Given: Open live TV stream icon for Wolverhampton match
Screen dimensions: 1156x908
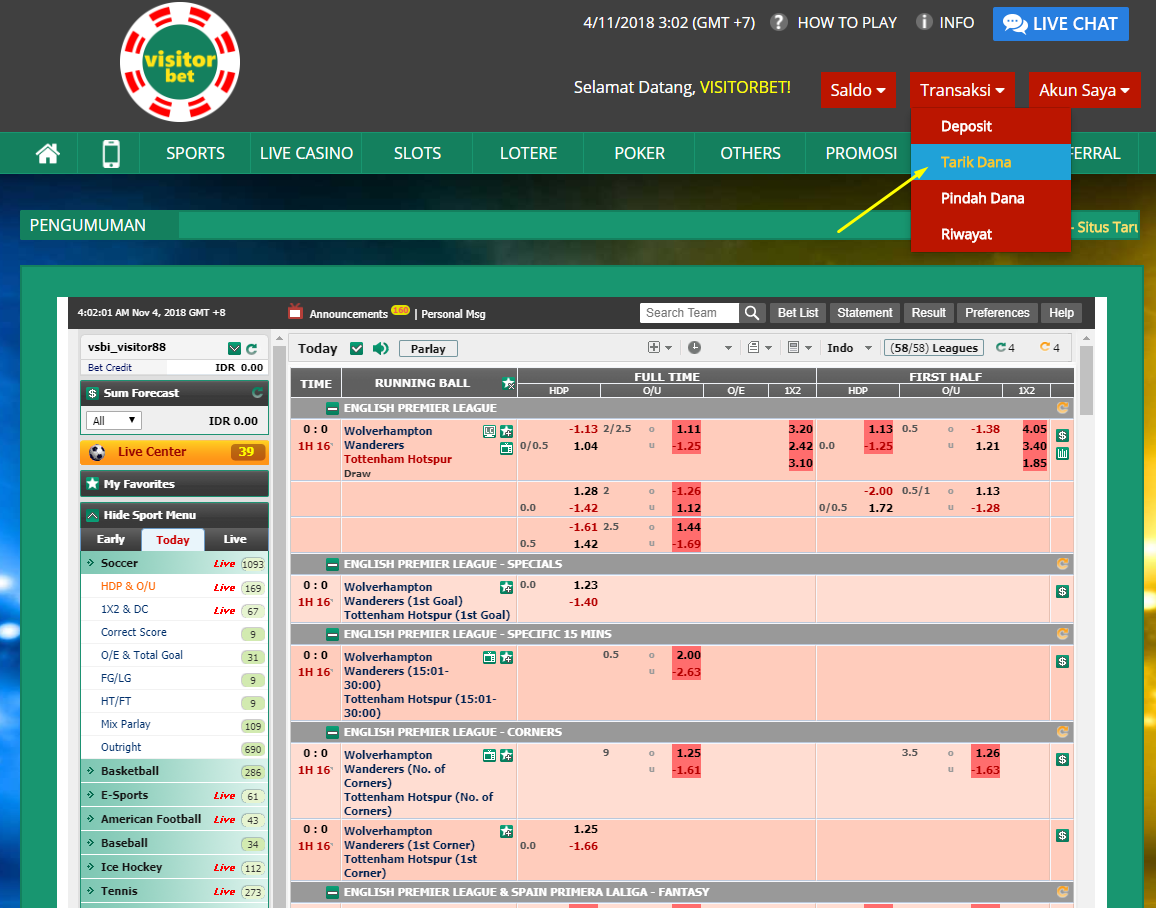Looking at the screenshot, I should (x=506, y=448).
